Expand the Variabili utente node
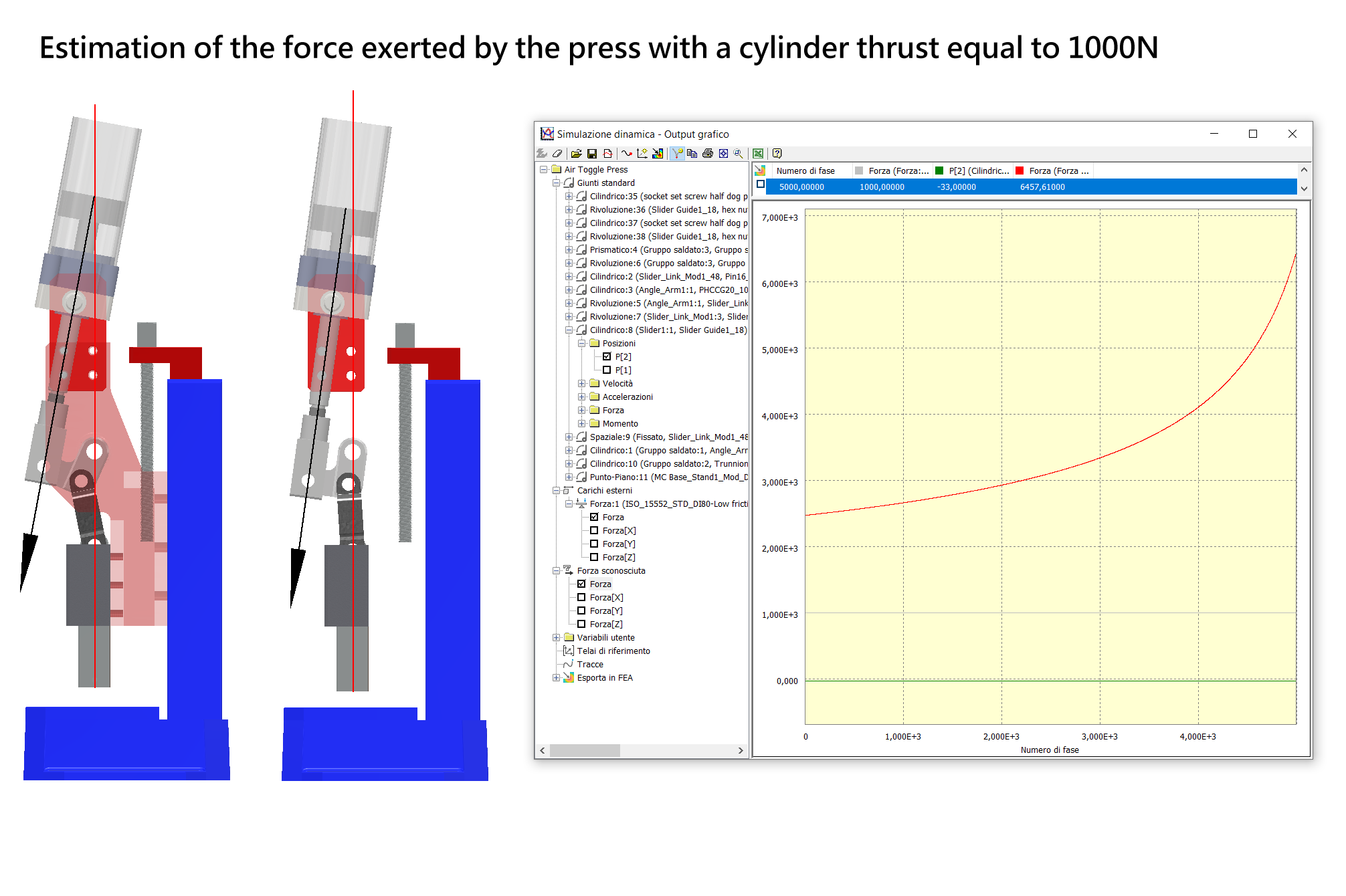This screenshot has width=1346, height=896. coord(556,637)
